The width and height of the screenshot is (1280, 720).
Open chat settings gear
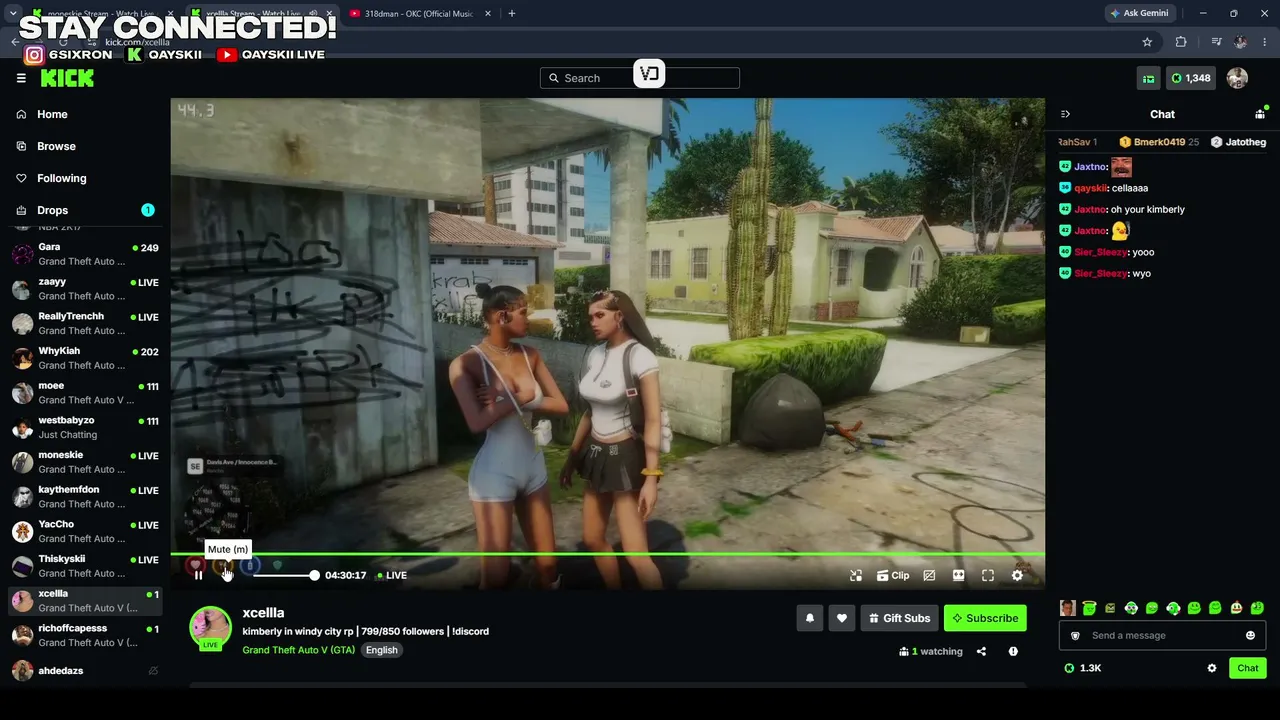[x=1212, y=668]
